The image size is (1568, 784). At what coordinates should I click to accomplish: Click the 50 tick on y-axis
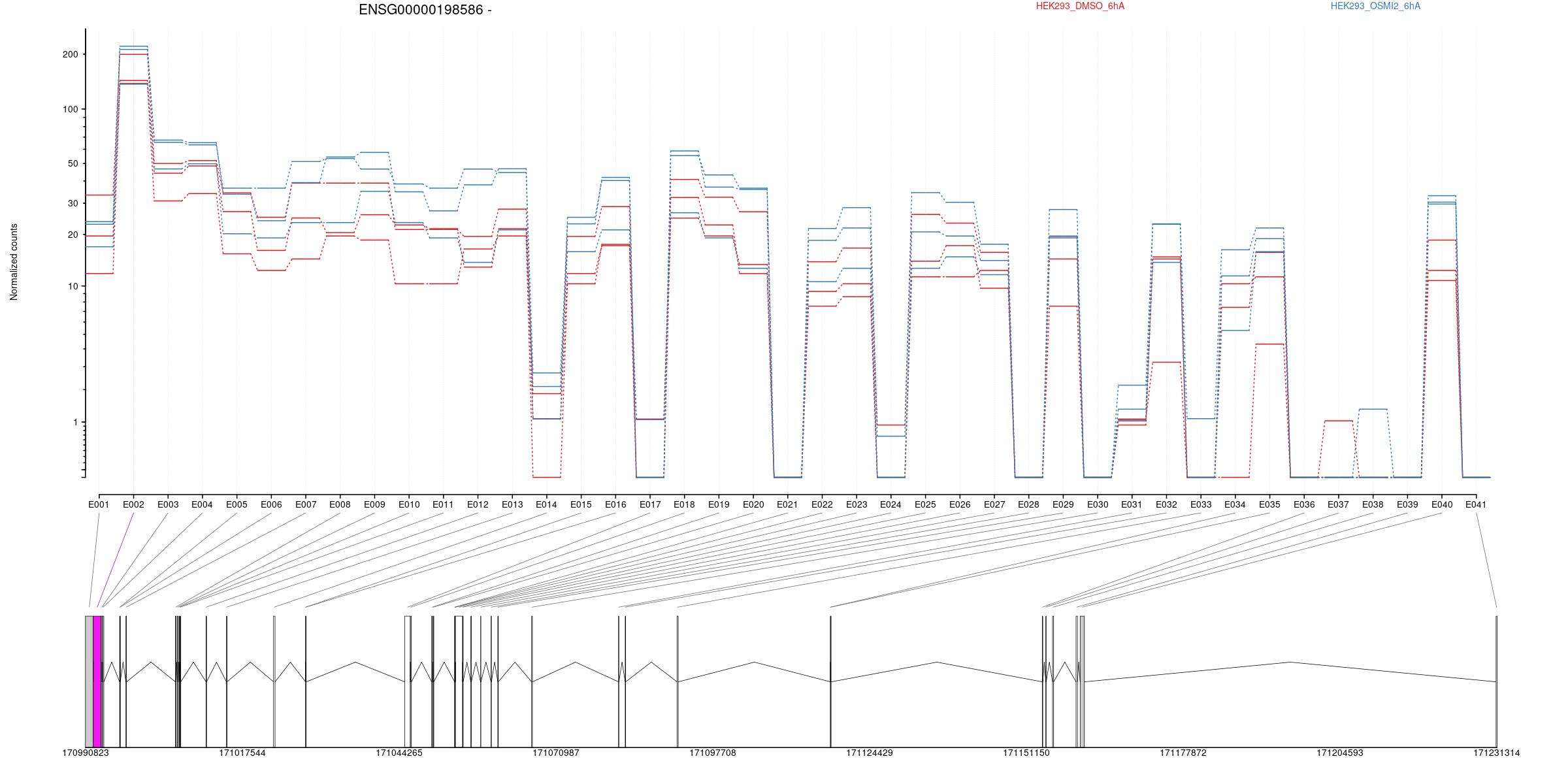point(73,164)
